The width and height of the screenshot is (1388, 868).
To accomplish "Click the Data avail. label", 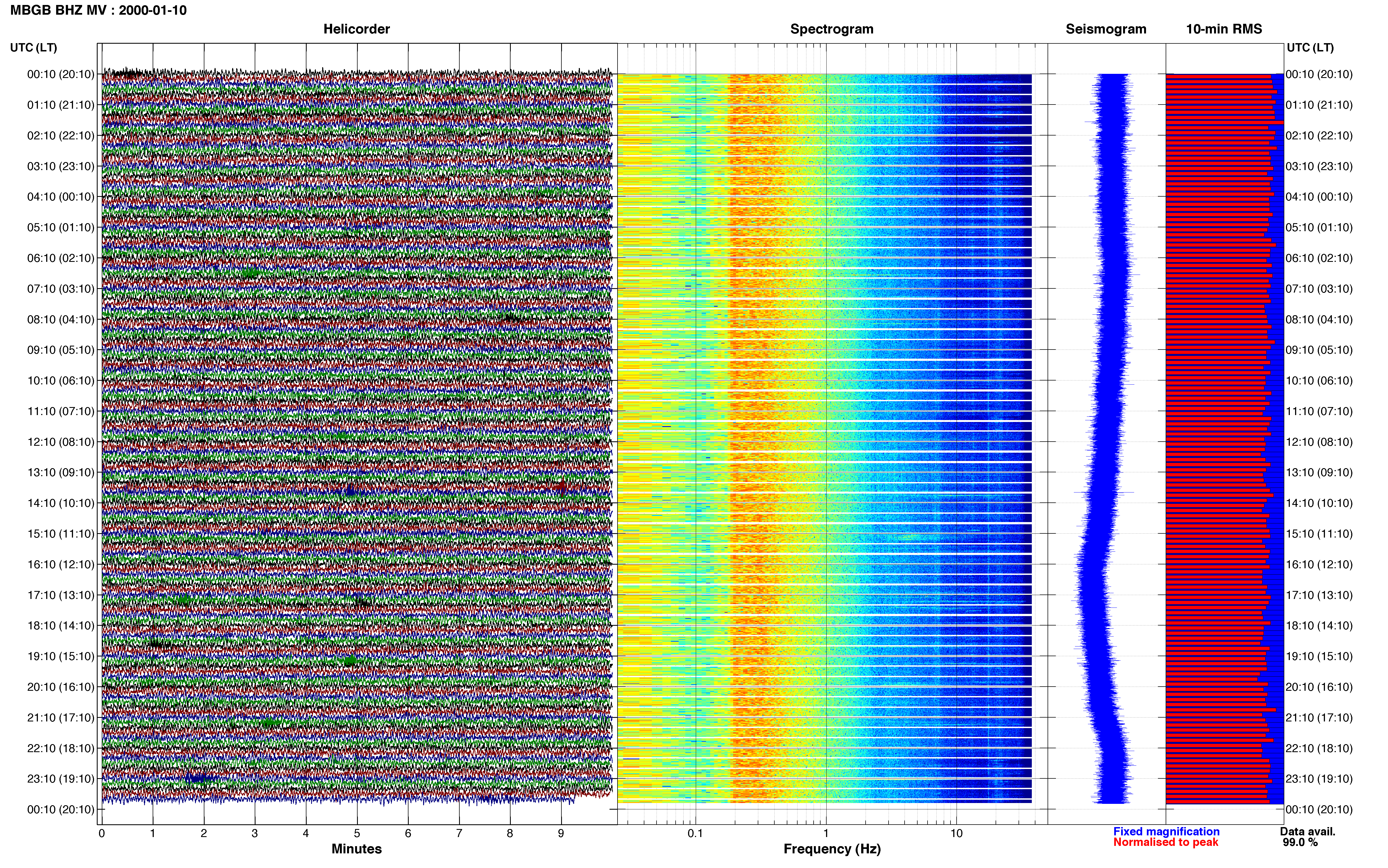I will [1308, 832].
